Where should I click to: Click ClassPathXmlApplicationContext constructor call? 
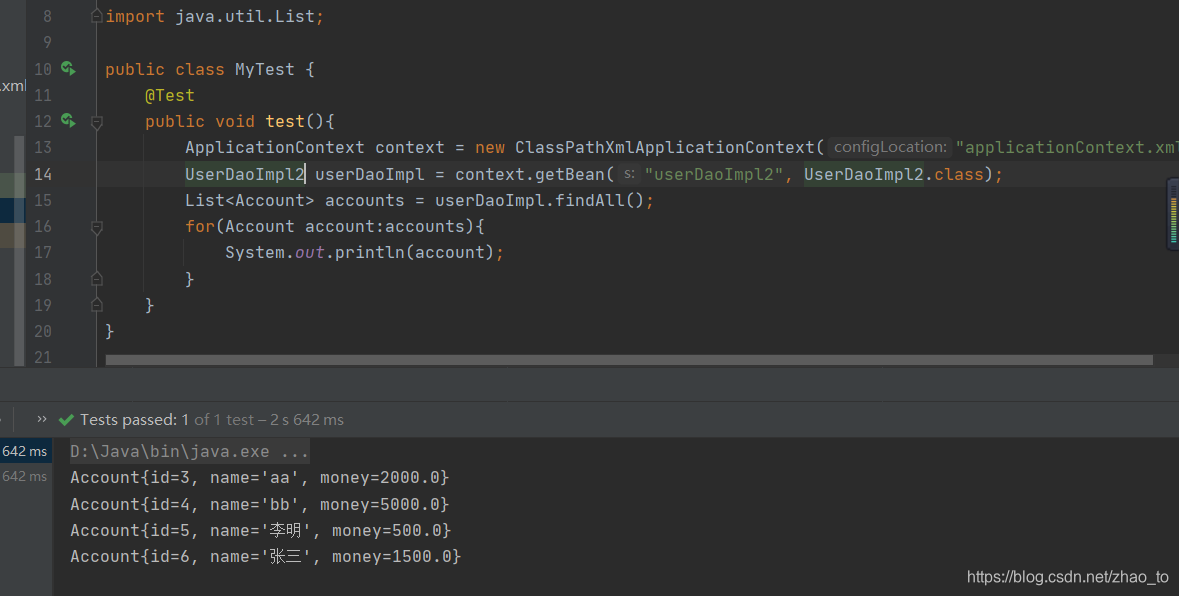tap(665, 147)
